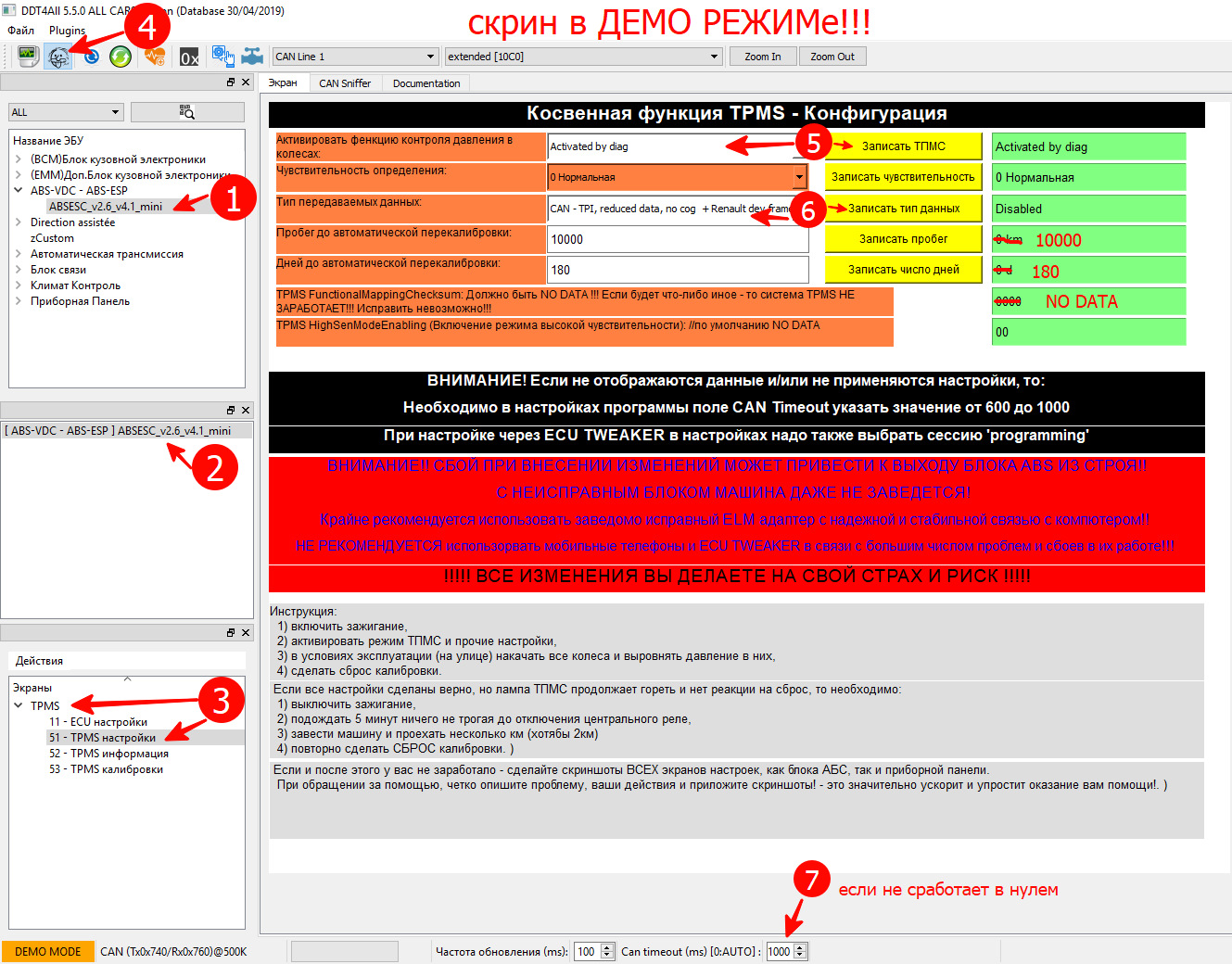Select '53 - TPMS калибровки' screen

(x=107, y=769)
